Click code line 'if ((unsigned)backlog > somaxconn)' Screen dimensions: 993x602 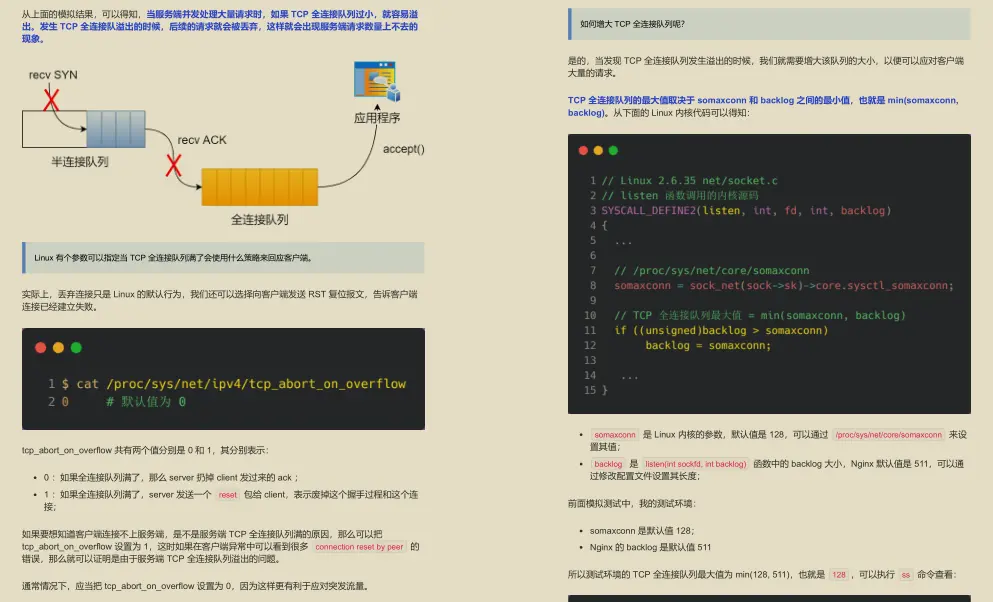click(x=721, y=330)
